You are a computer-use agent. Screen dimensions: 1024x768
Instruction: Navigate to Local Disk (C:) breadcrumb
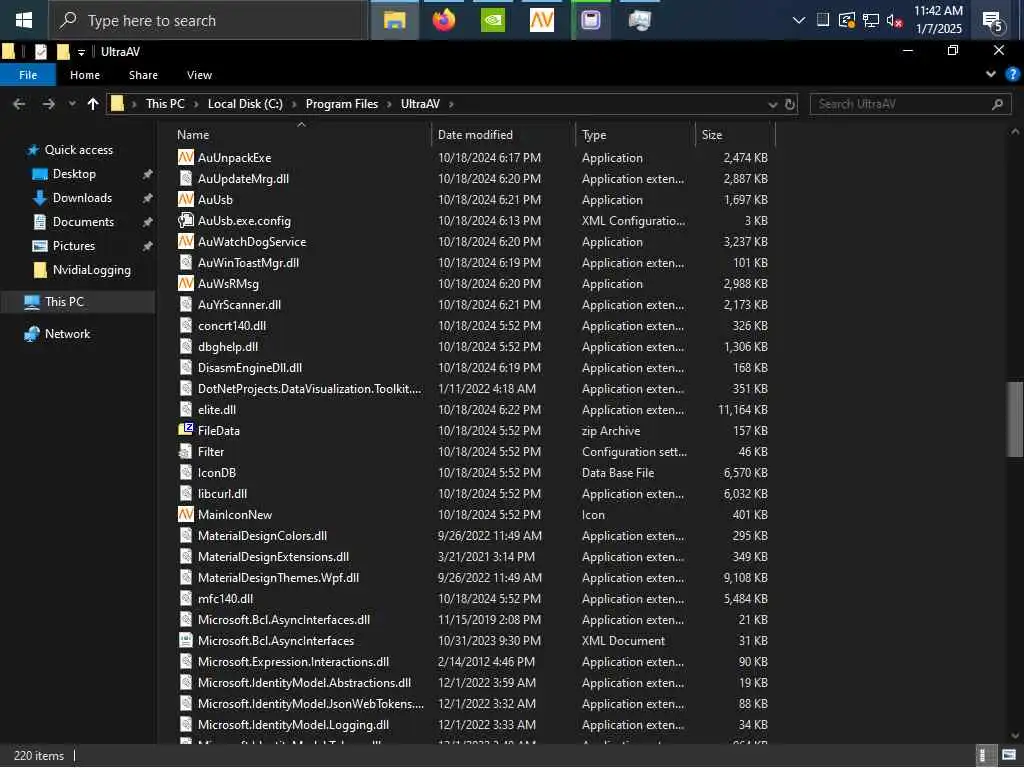tap(245, 104)
